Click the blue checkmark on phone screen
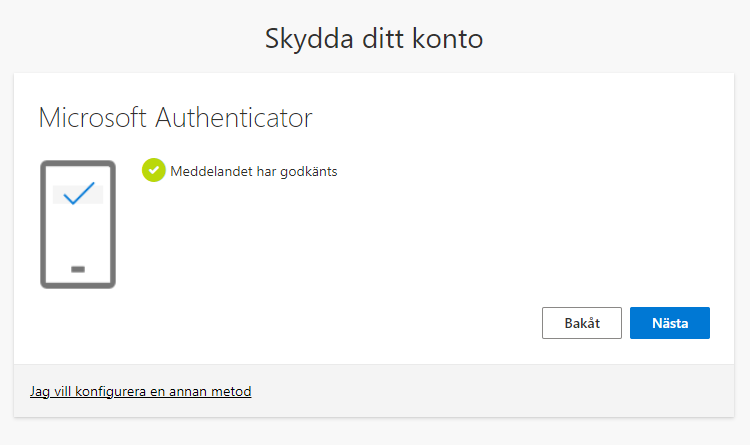 [78, 192]
